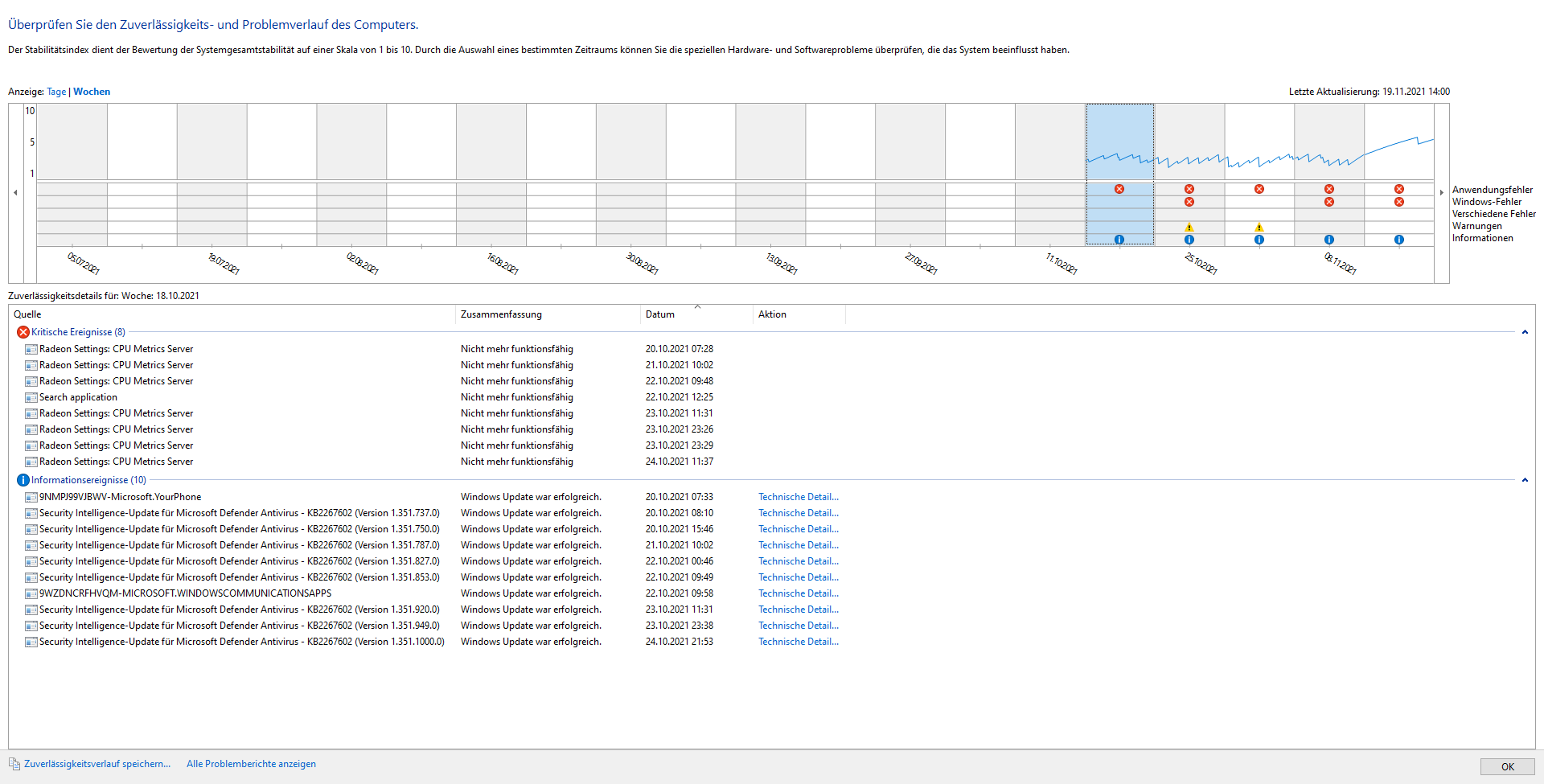Click row icon of Search application entry
Viewport: 1544px width, 784px height.
point(31,397)
